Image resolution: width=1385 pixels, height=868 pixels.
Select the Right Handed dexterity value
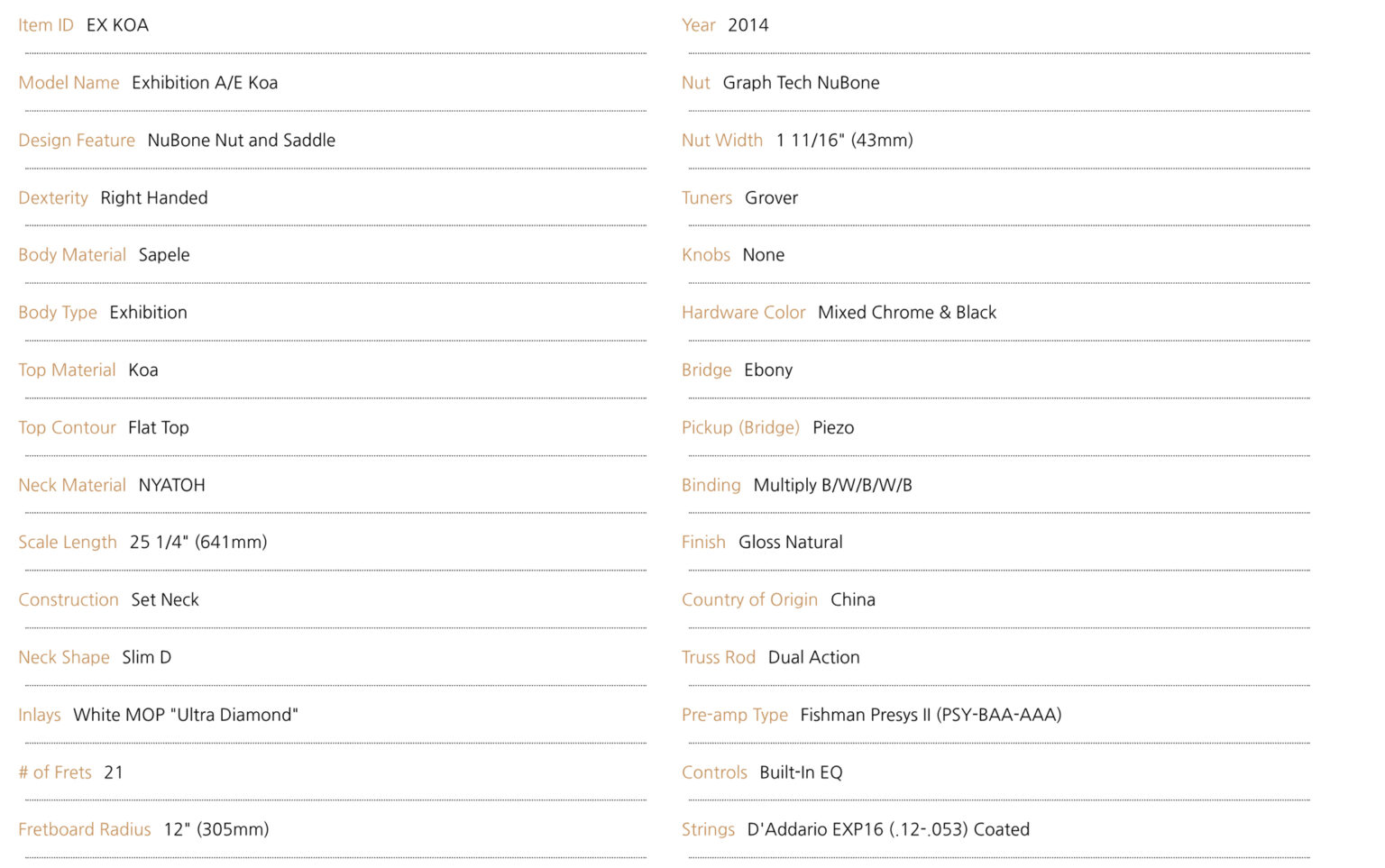tap(154, 198)
